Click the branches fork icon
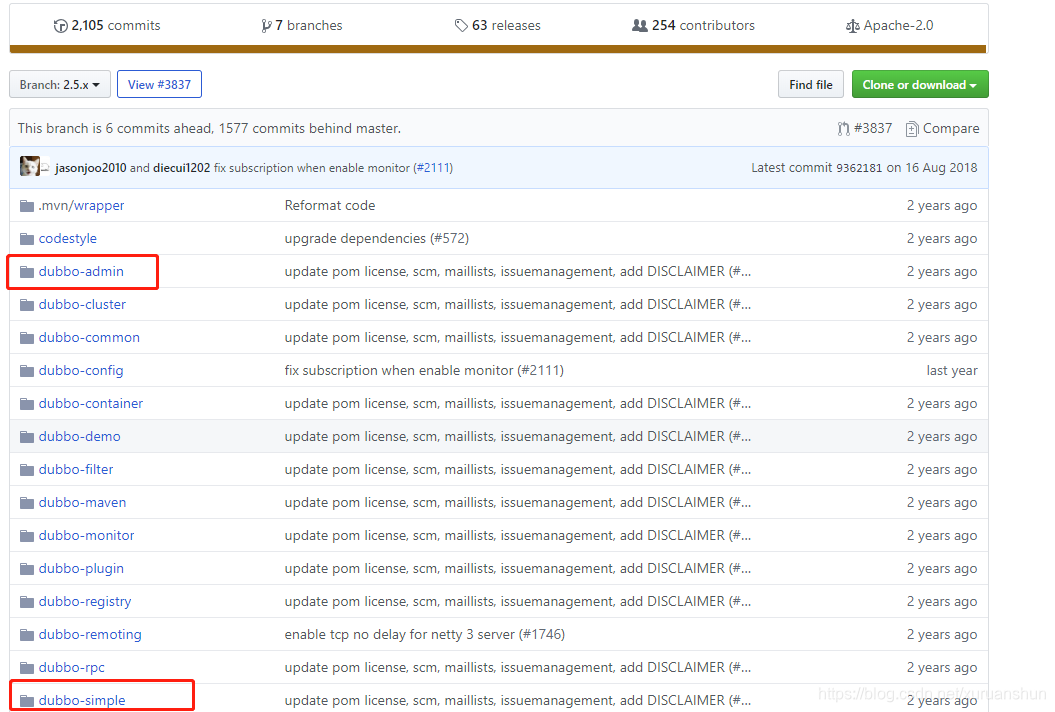Screen dimensions: 1055x712 pyautogui.click(x=266, y=26)
